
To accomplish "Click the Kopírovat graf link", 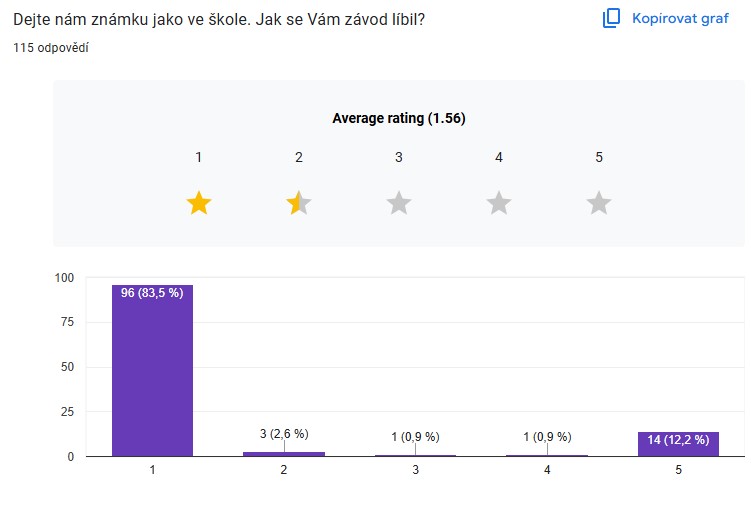I will (680, 18).
